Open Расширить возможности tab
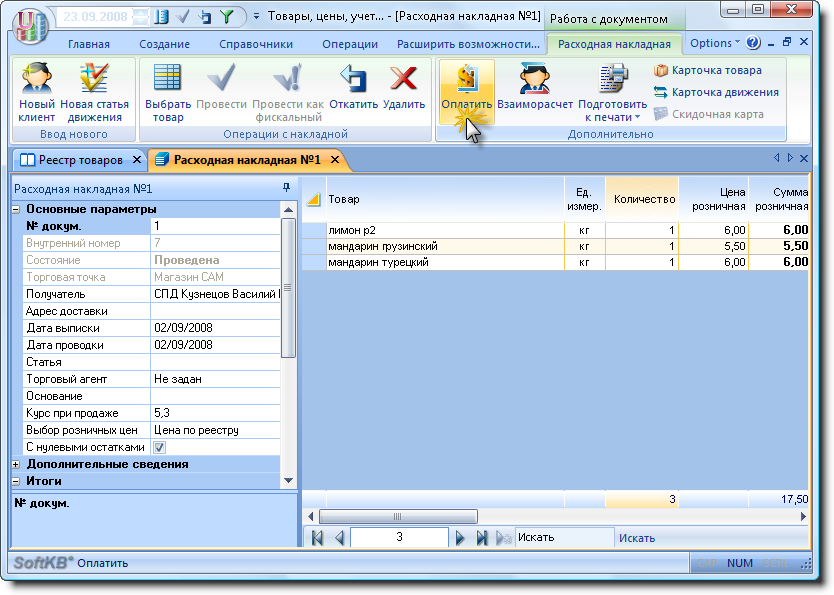Screen dimensions: 834x595 coord(469,44)
